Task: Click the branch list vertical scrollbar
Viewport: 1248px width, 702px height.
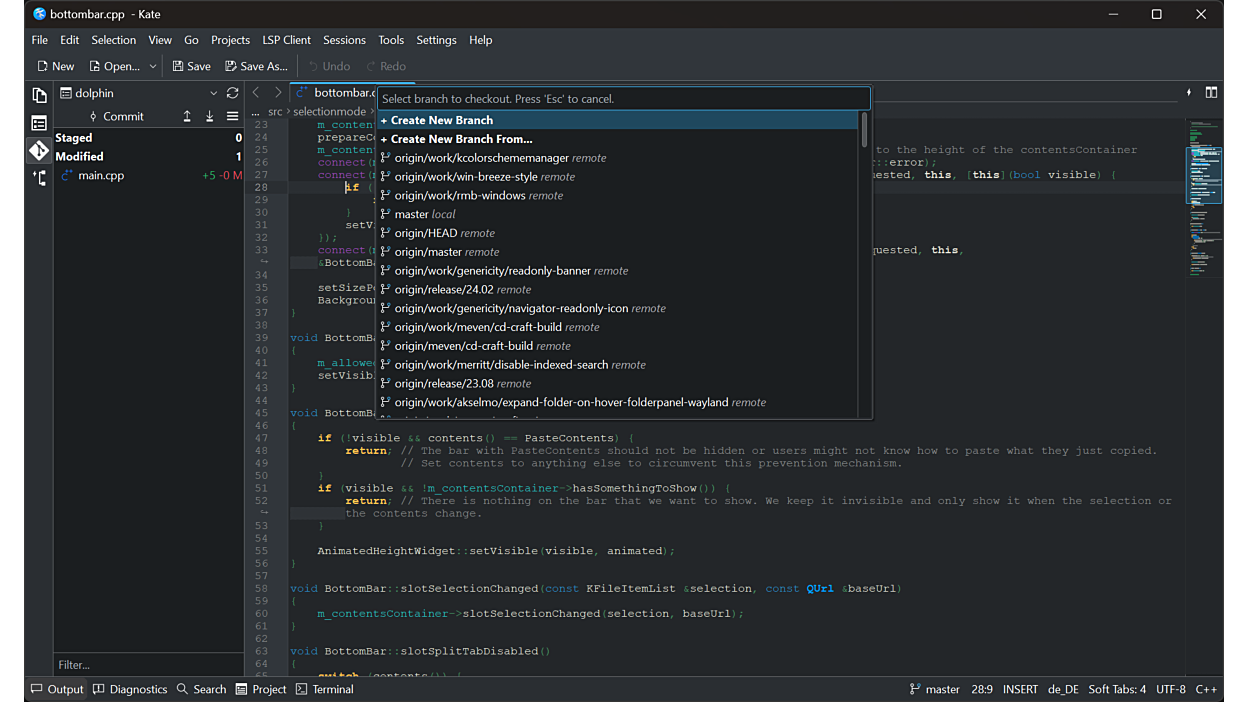Action: click(x=864, y=131)
